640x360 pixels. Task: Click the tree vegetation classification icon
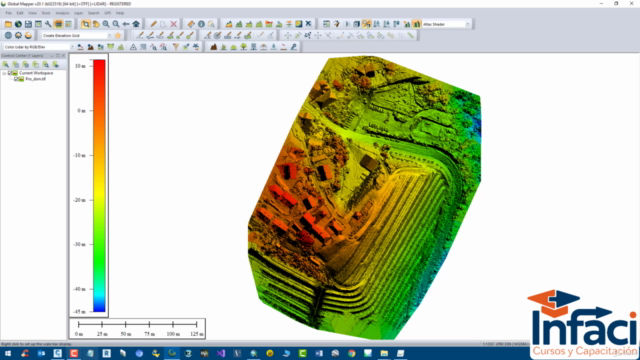point(243,47)
